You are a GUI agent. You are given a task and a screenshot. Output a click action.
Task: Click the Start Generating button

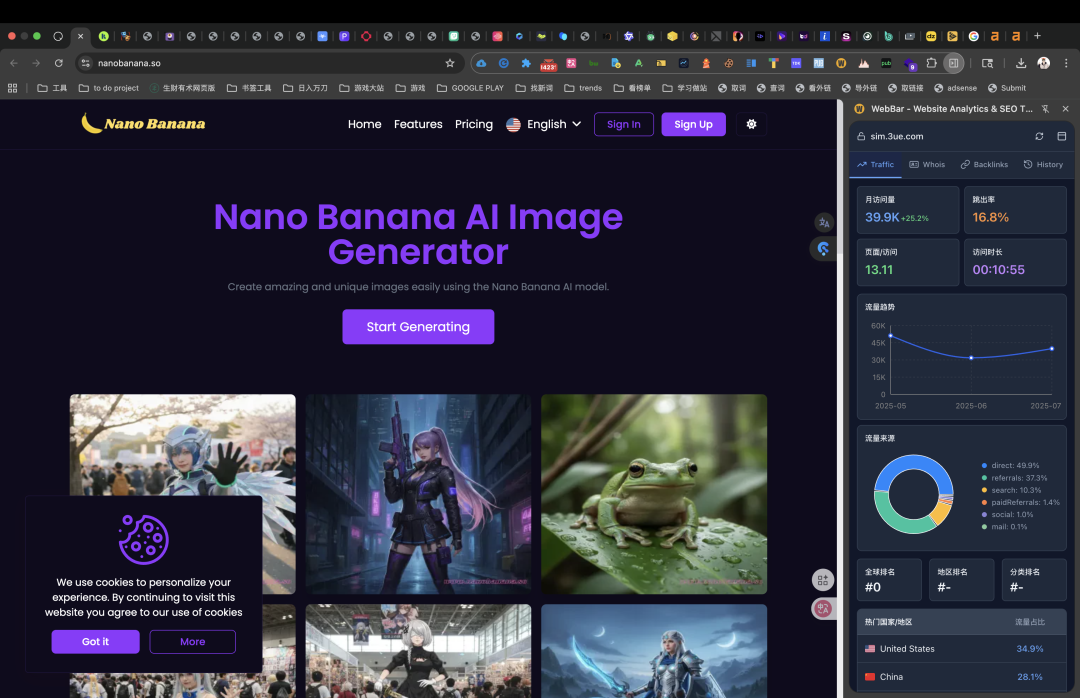pos(418,327)
